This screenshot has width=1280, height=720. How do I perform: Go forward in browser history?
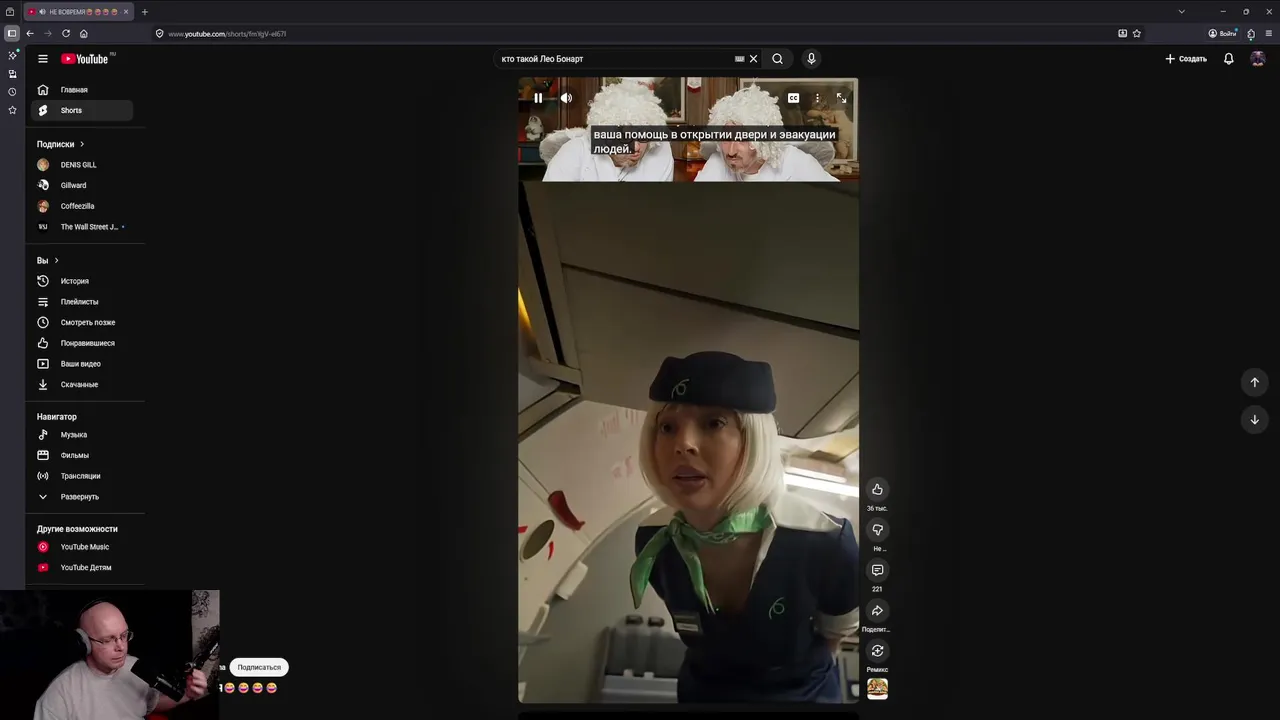[47, 33]
